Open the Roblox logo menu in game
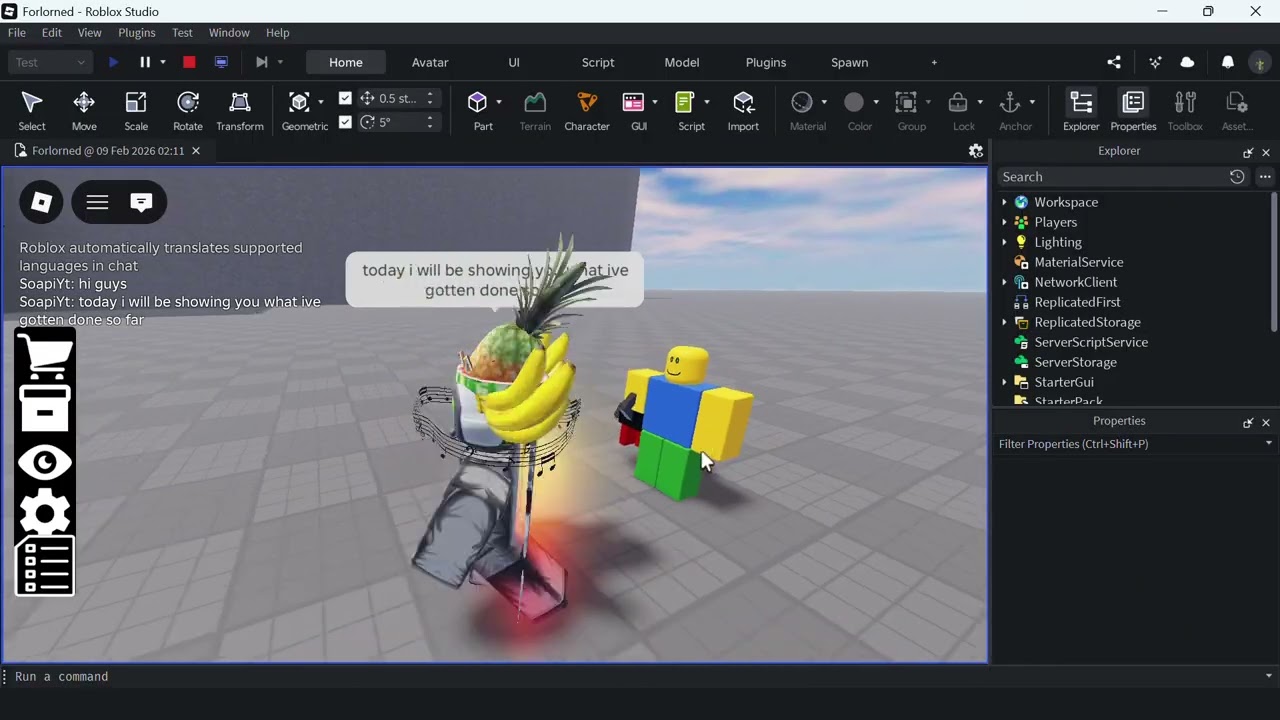The image size is (1280, 720). (41, 202)
